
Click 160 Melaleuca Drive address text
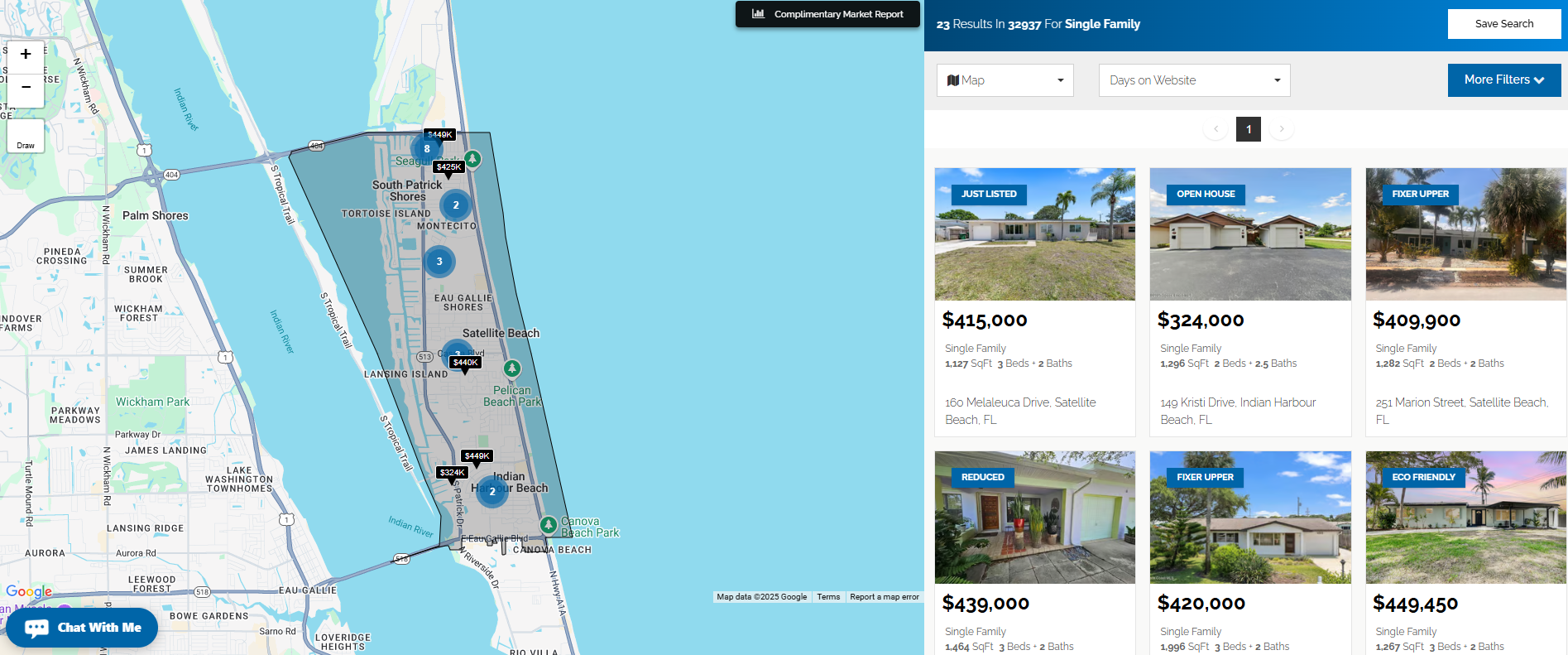(1020, 412)
